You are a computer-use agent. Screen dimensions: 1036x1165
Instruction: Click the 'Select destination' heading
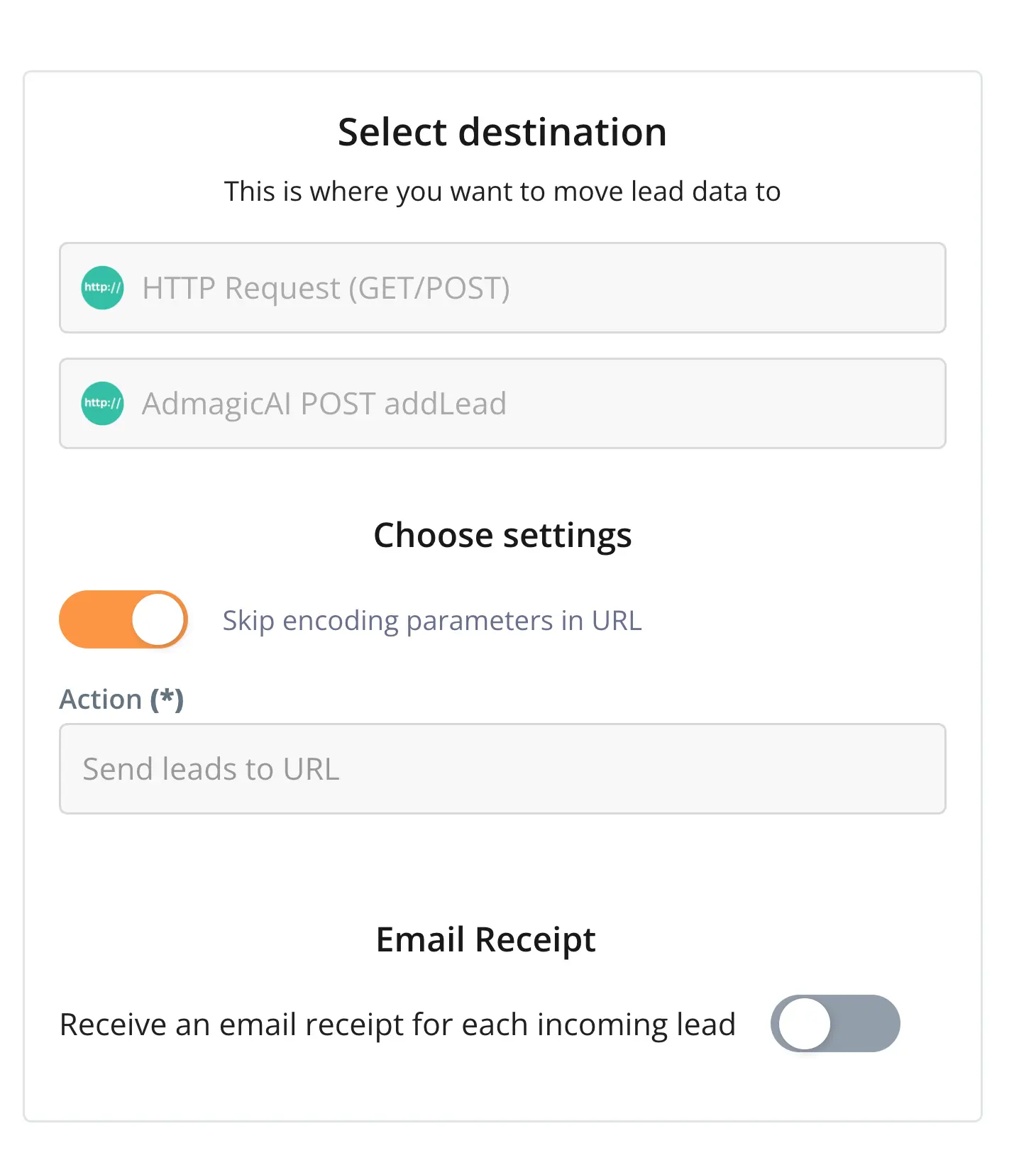point(502,132)
